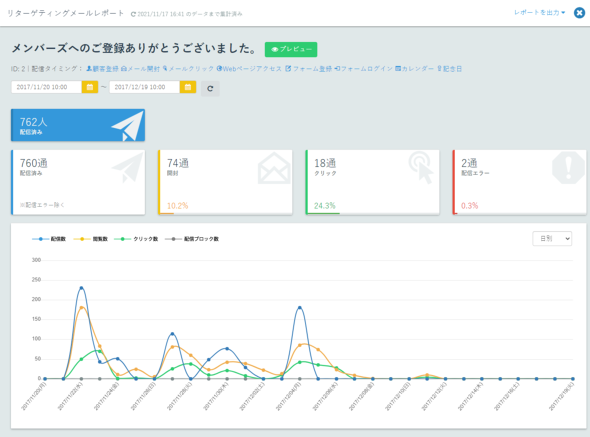Click the refresh date range button
Image resolution: width=590 pixels, height=437 pixels.
pos(210,88)
